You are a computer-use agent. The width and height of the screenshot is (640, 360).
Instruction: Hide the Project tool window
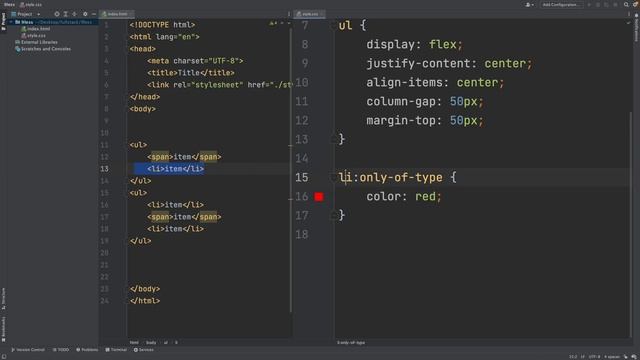pyautogui.click(x=93, y=14)
